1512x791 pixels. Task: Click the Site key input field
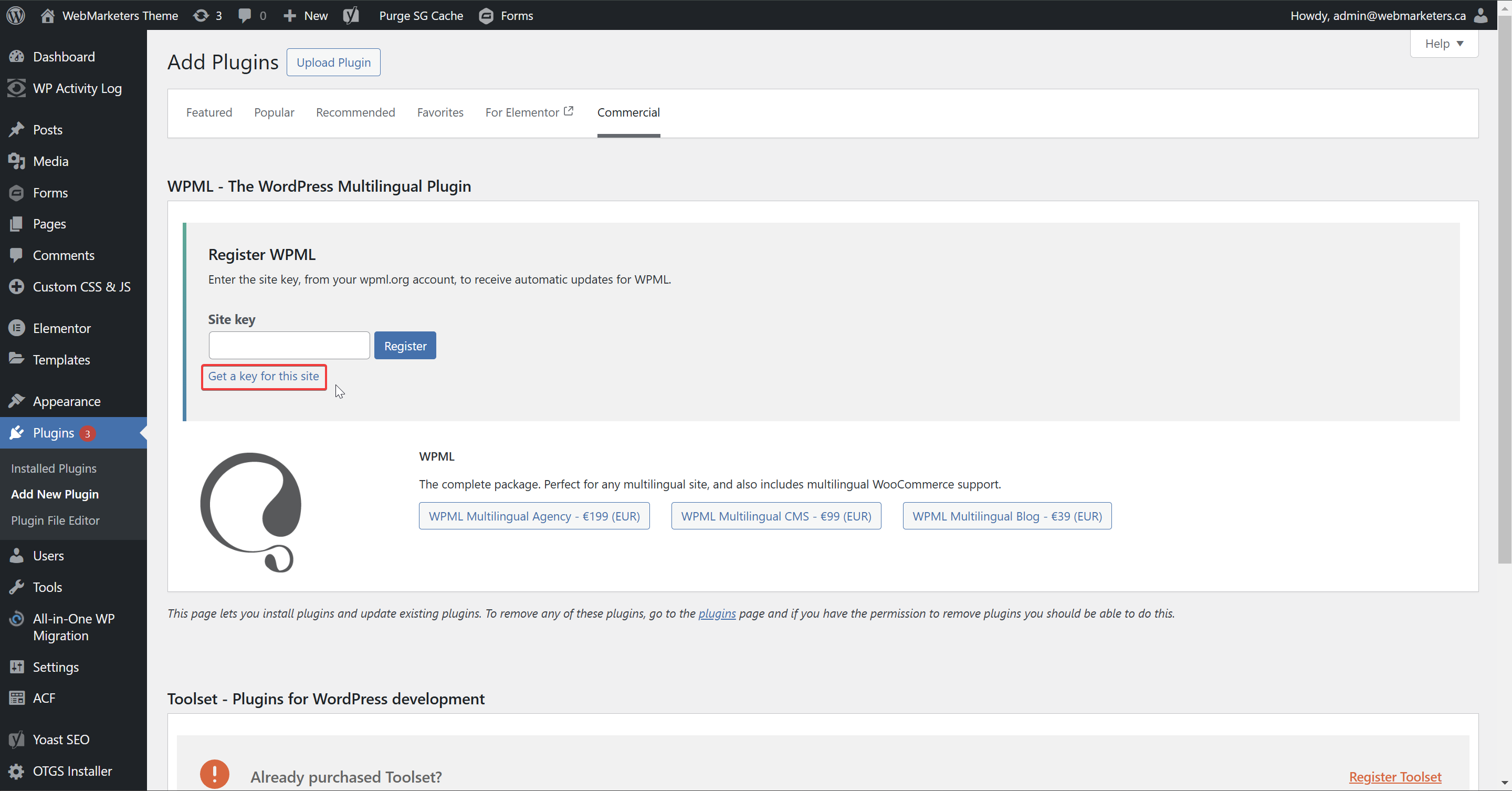[x=289, y=345]
